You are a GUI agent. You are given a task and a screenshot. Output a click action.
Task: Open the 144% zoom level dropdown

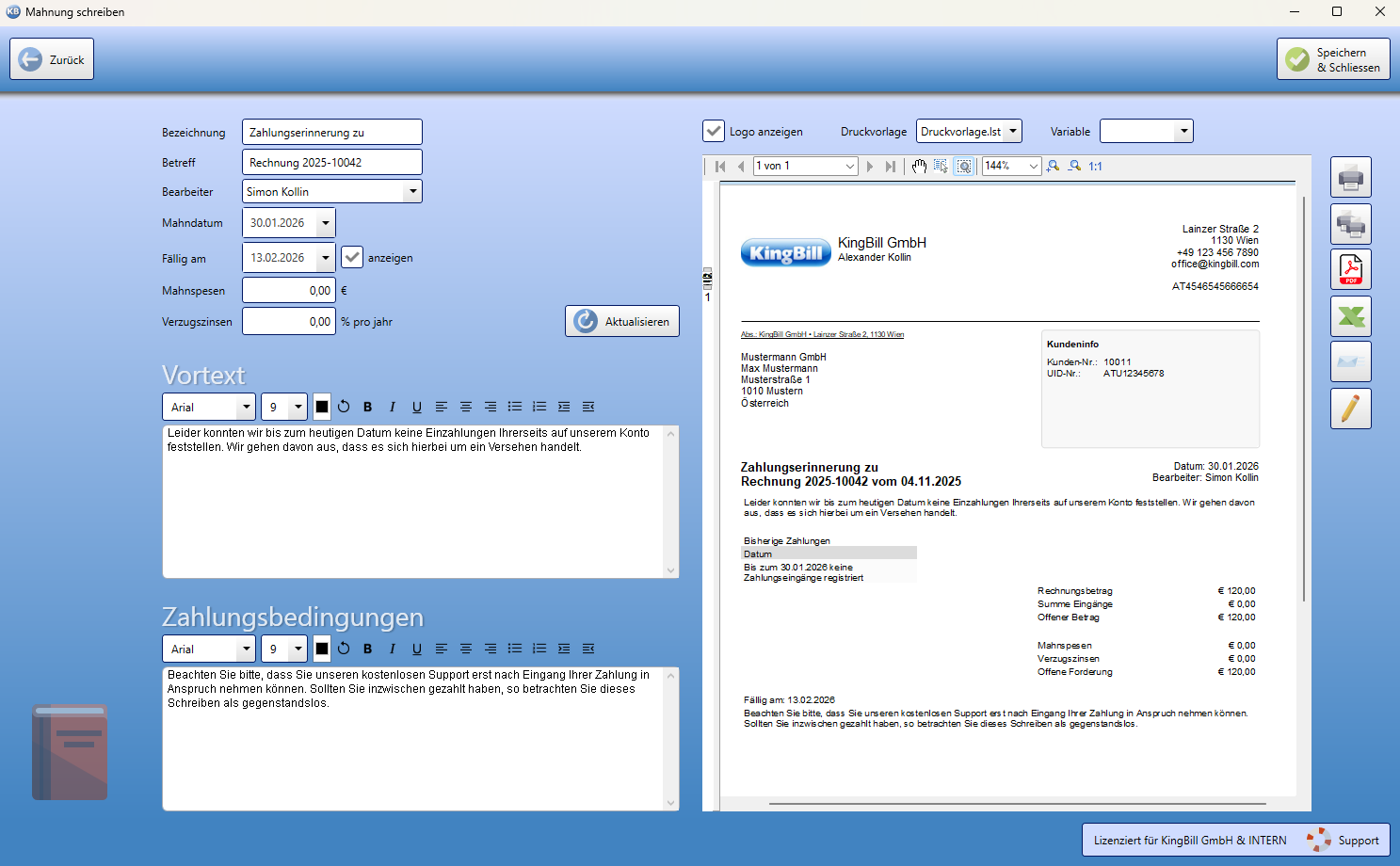(x=1033, y=167)
